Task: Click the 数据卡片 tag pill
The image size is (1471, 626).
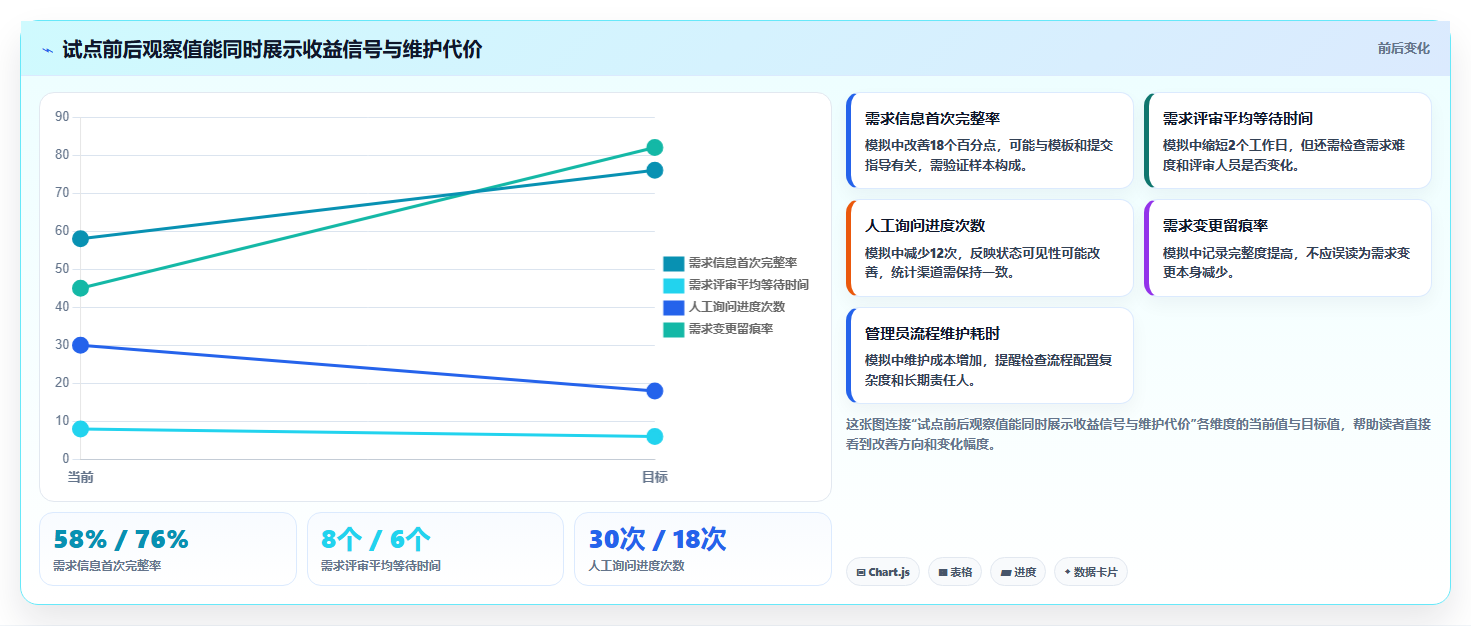Action: pyautogui.click(x=1091, y=572)
